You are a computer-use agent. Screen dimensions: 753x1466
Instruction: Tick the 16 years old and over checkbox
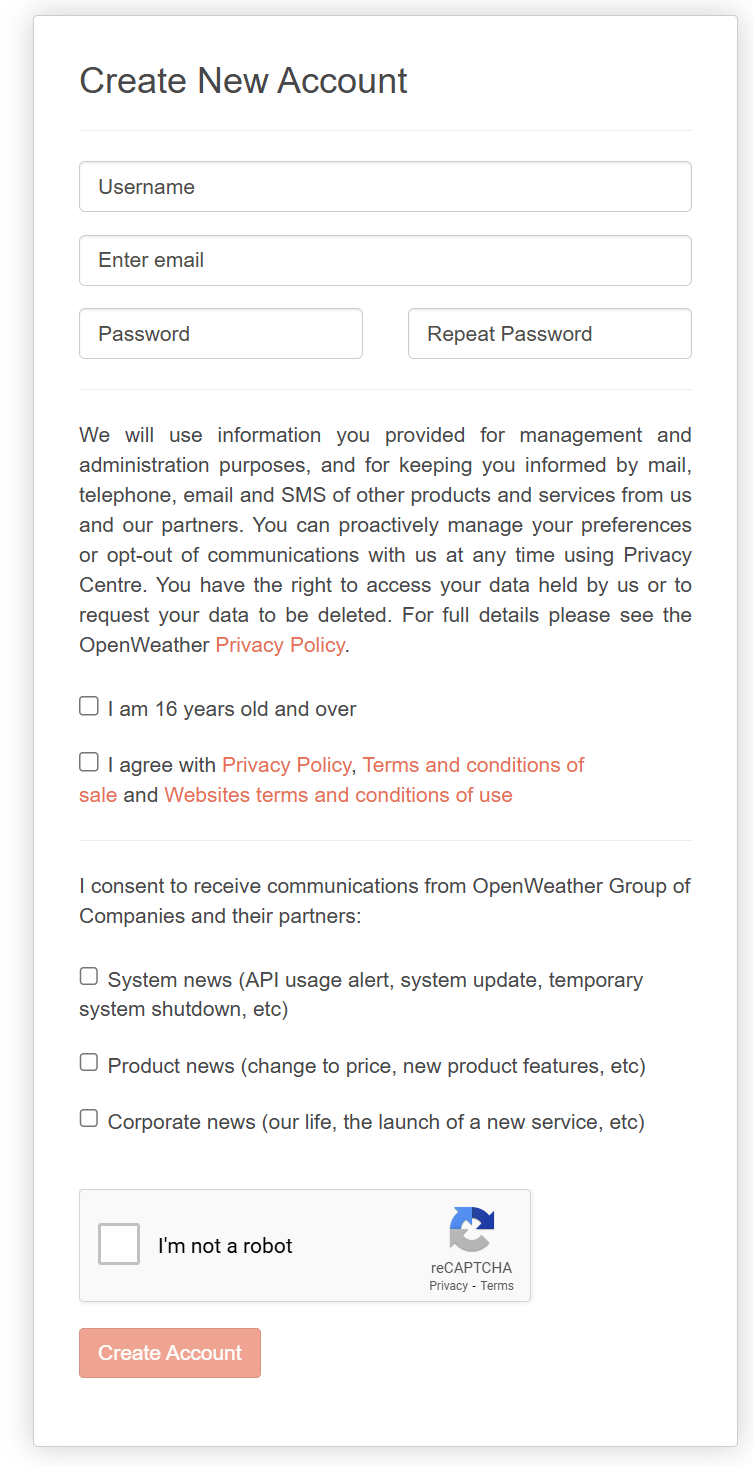coord(89,707)
